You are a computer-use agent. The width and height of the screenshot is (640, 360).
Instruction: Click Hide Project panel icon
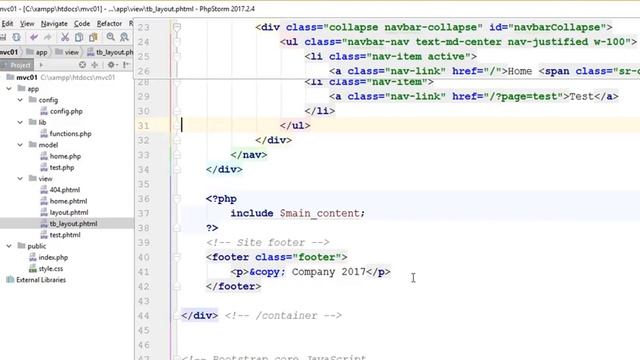[126, 64]
